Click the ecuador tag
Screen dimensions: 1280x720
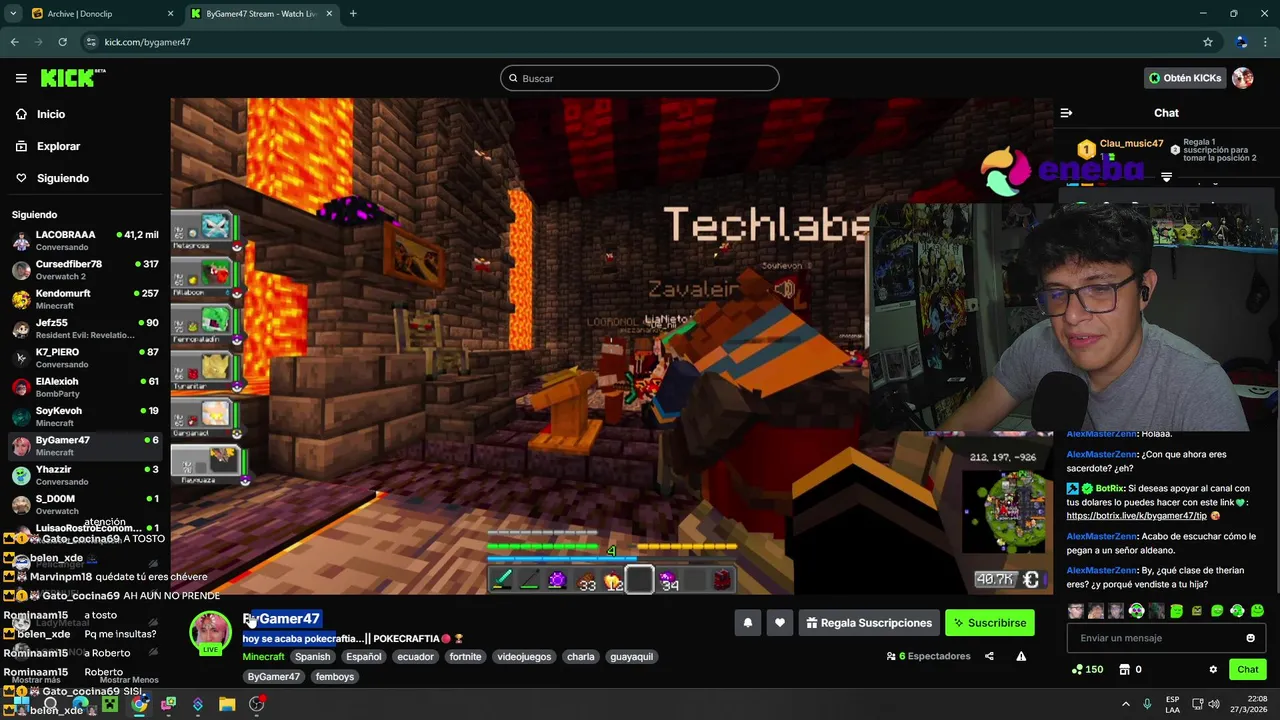tap(415, 657)
